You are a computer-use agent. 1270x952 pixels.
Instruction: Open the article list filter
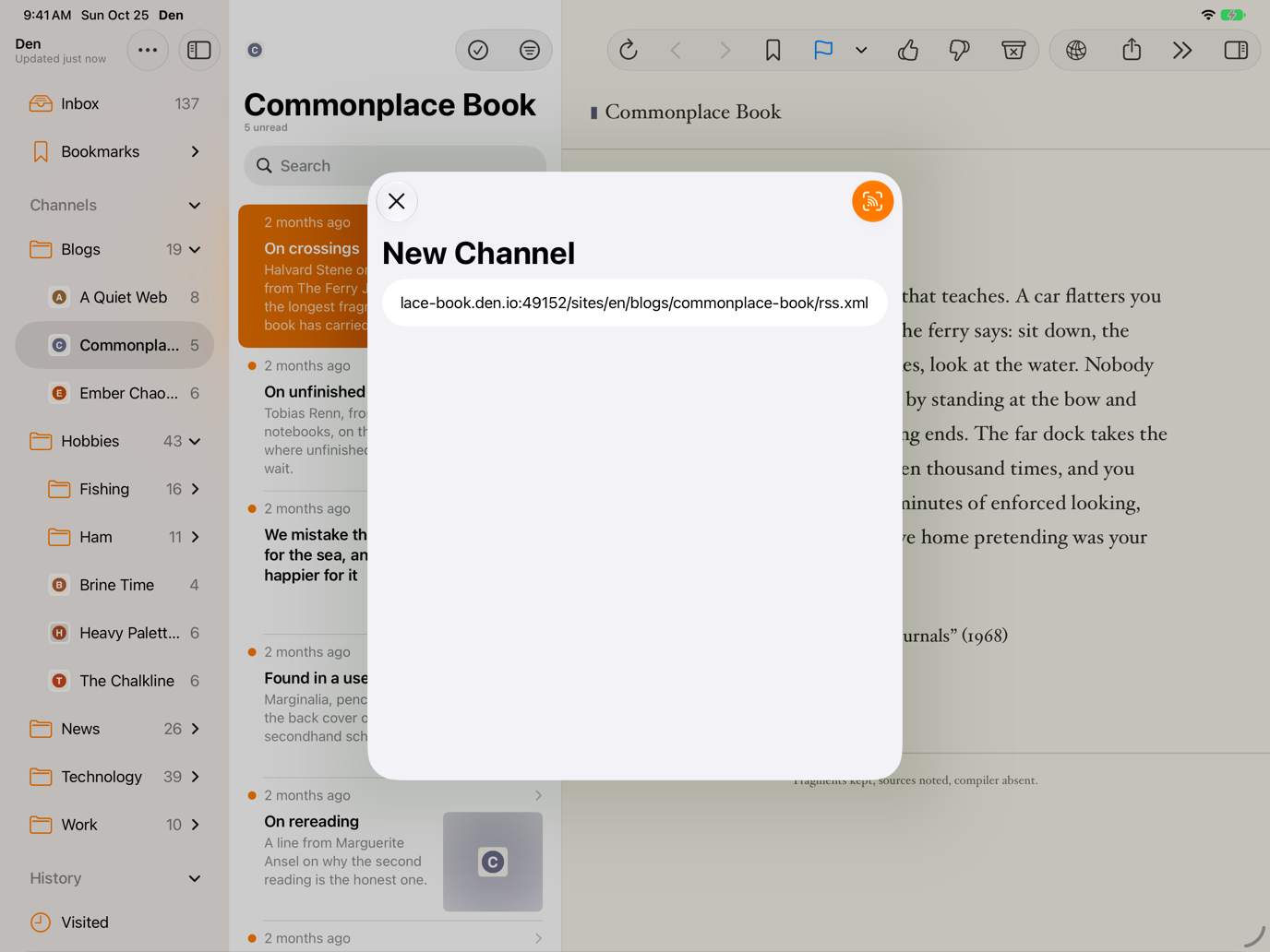tap(530, 50)
